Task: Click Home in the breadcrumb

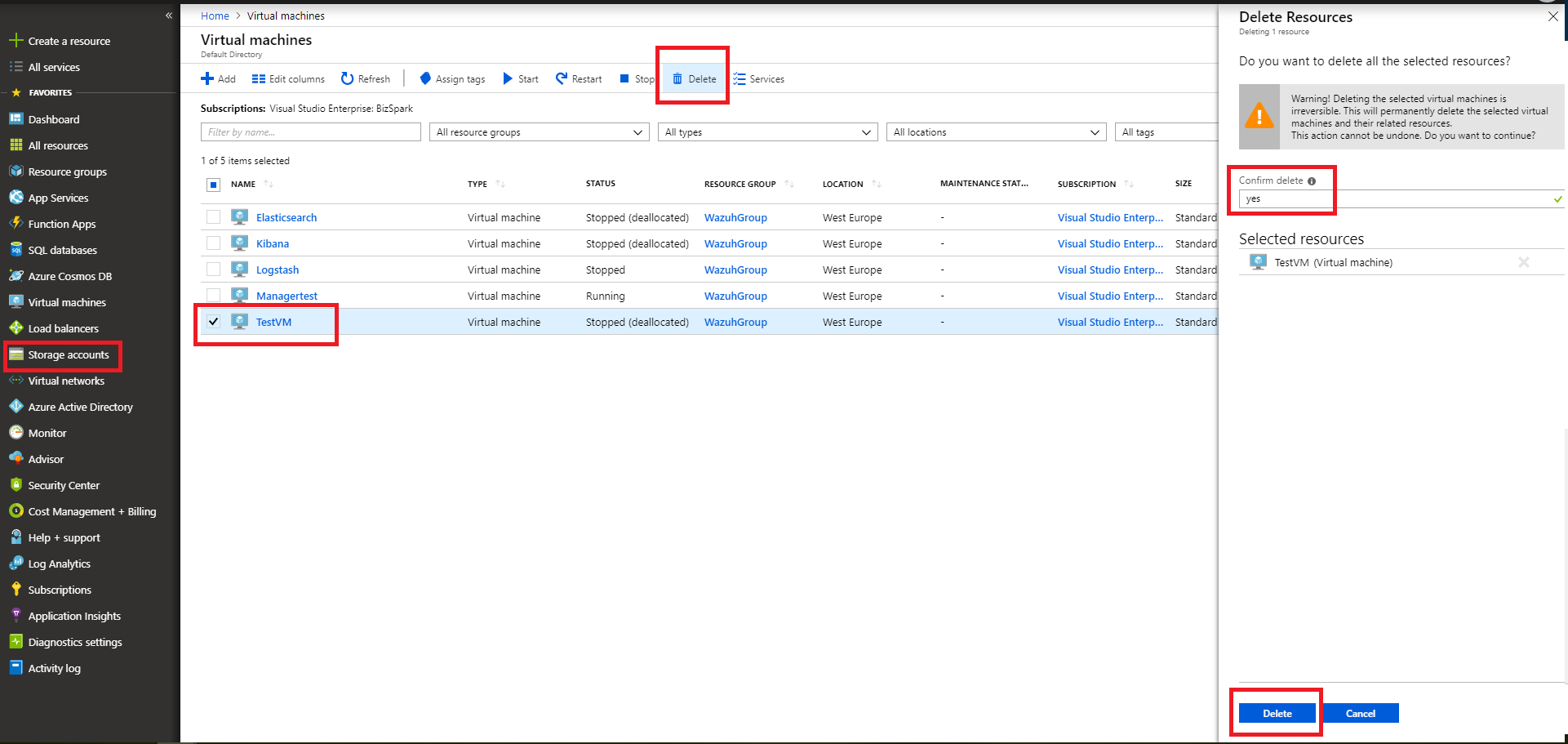Action: click(215, 16)
